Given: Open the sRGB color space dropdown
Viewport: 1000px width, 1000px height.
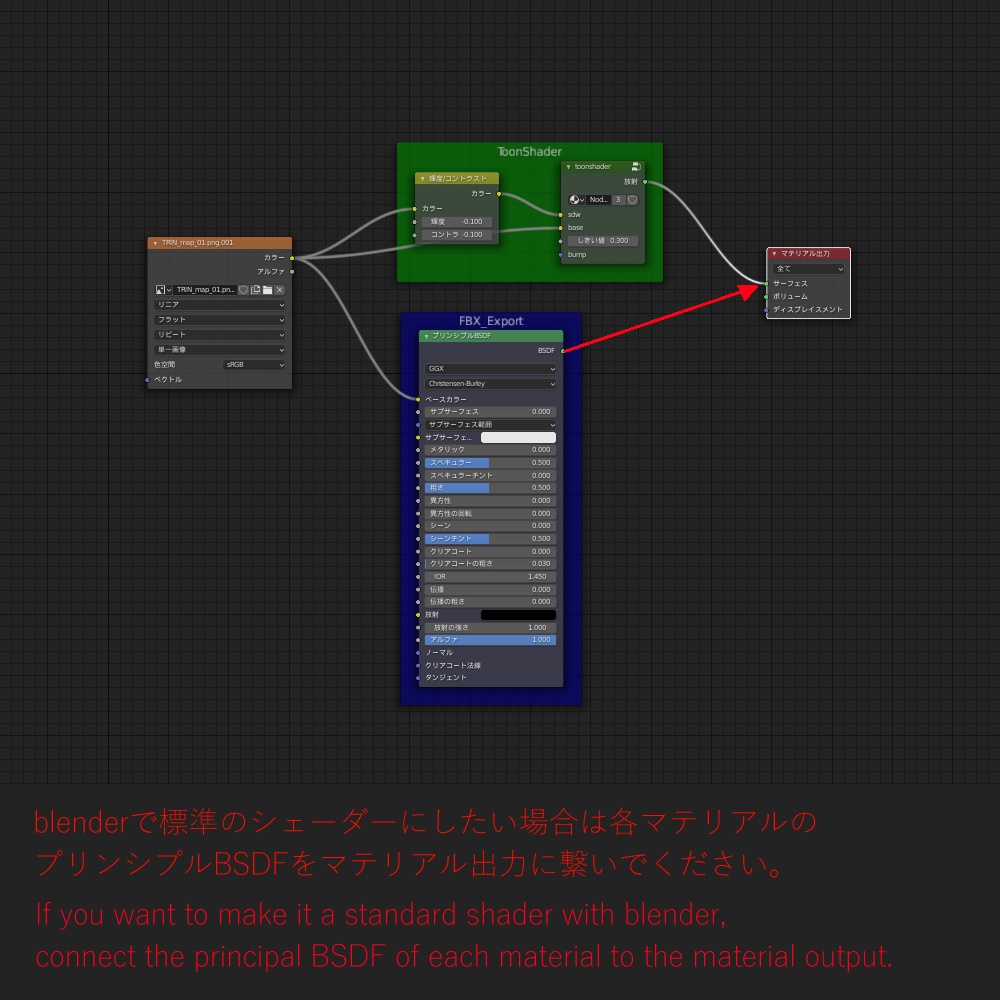Looking at the screenshot, I should [255, 364].
